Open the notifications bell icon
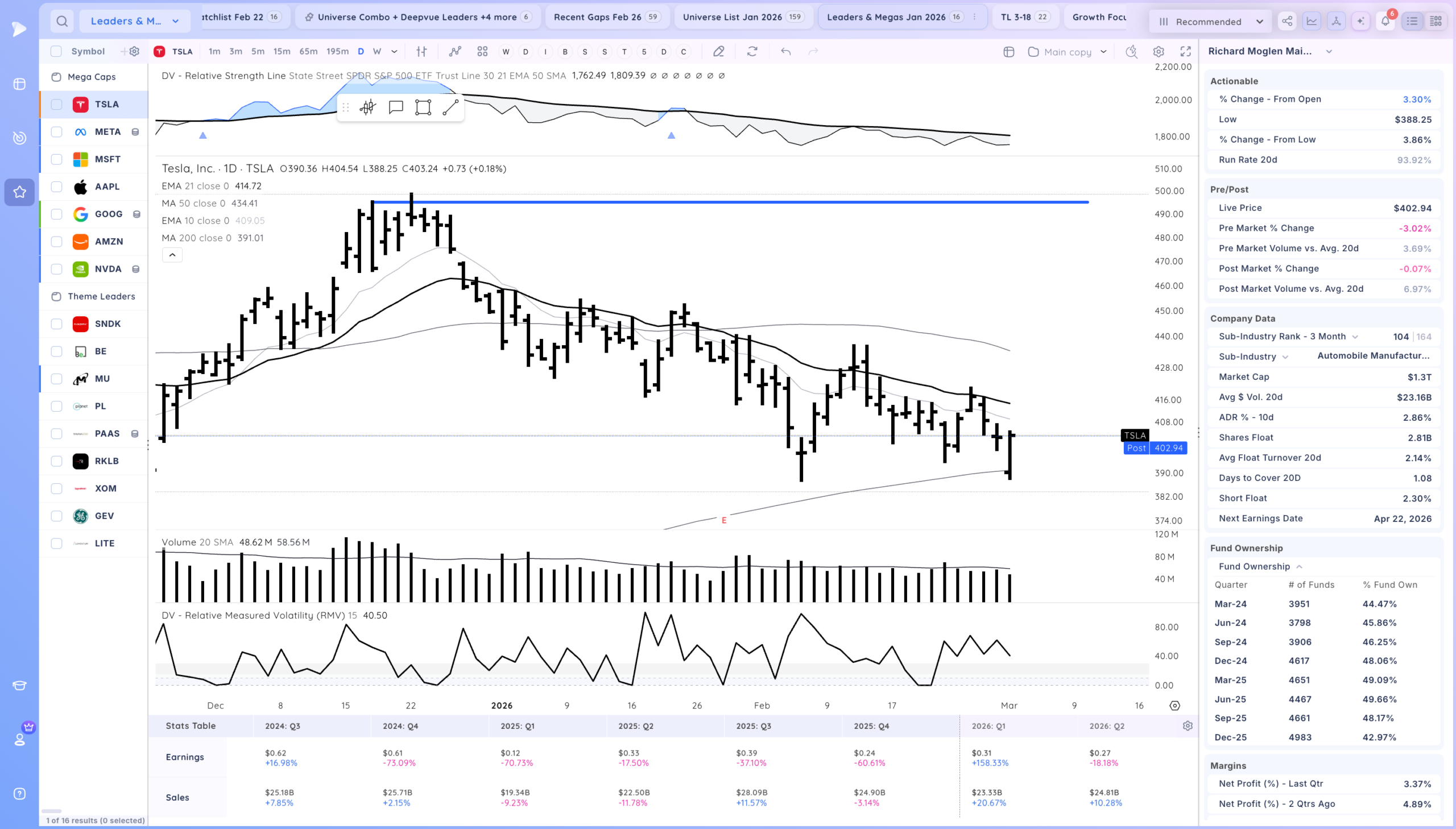The image size is (1456, 829). [1385, 21]
